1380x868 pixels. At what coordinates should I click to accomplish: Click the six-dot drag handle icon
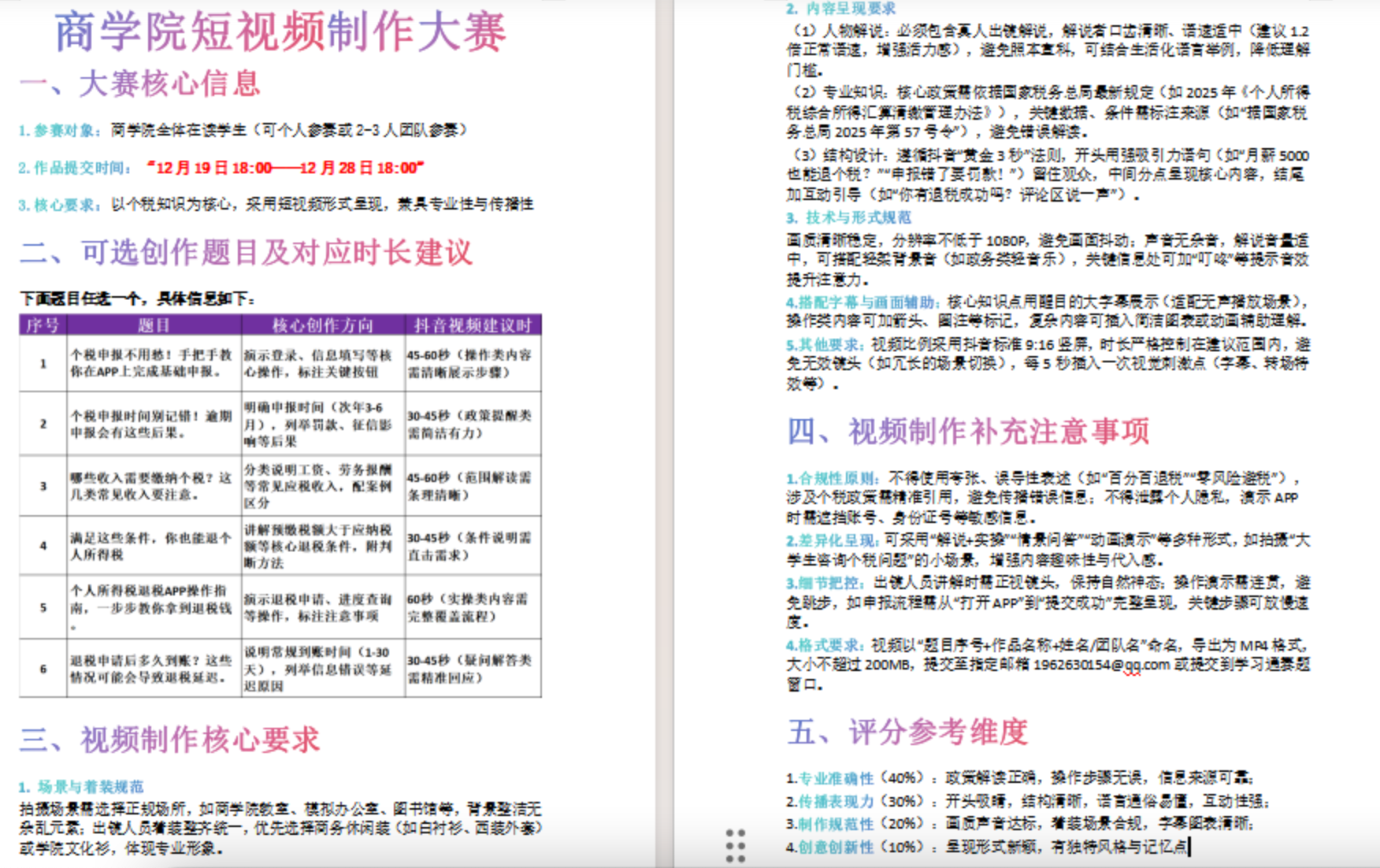point(735,845)
